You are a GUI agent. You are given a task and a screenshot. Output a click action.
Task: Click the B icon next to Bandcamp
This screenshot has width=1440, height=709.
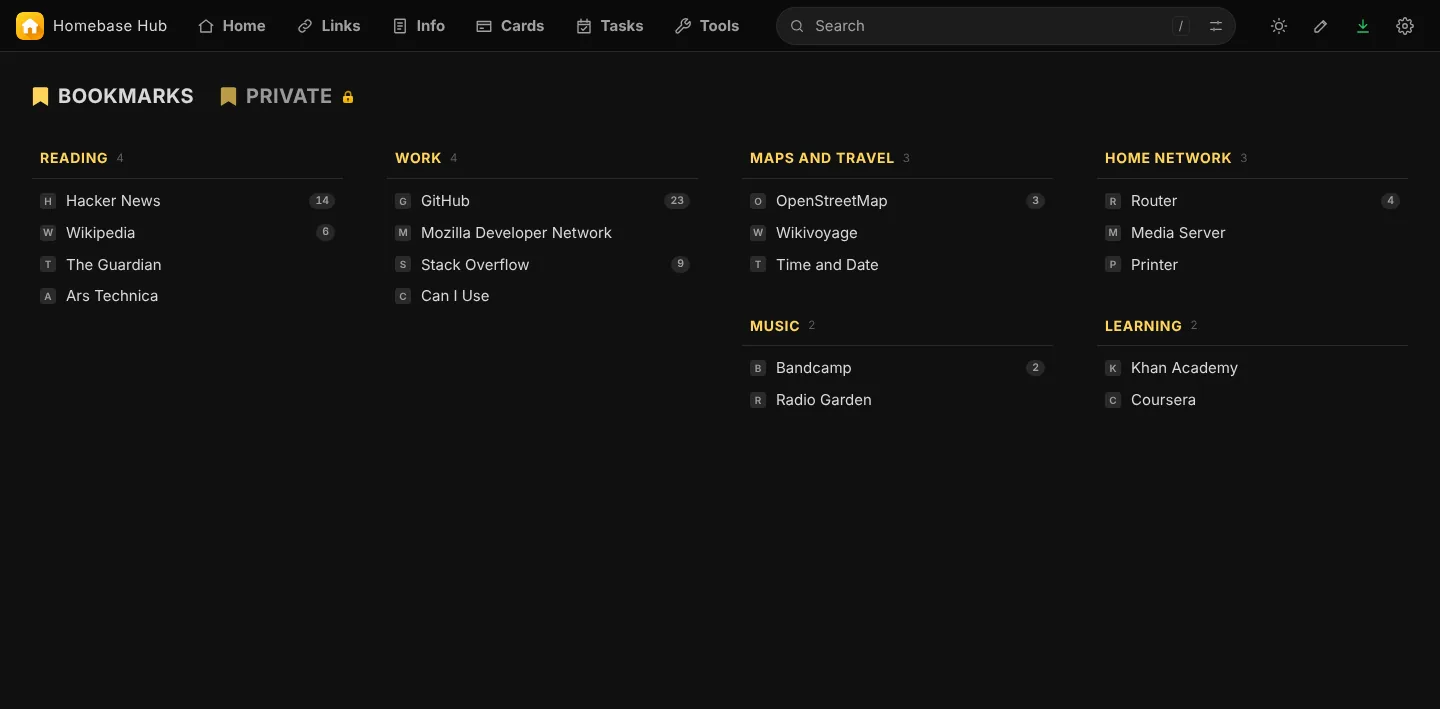758,368
